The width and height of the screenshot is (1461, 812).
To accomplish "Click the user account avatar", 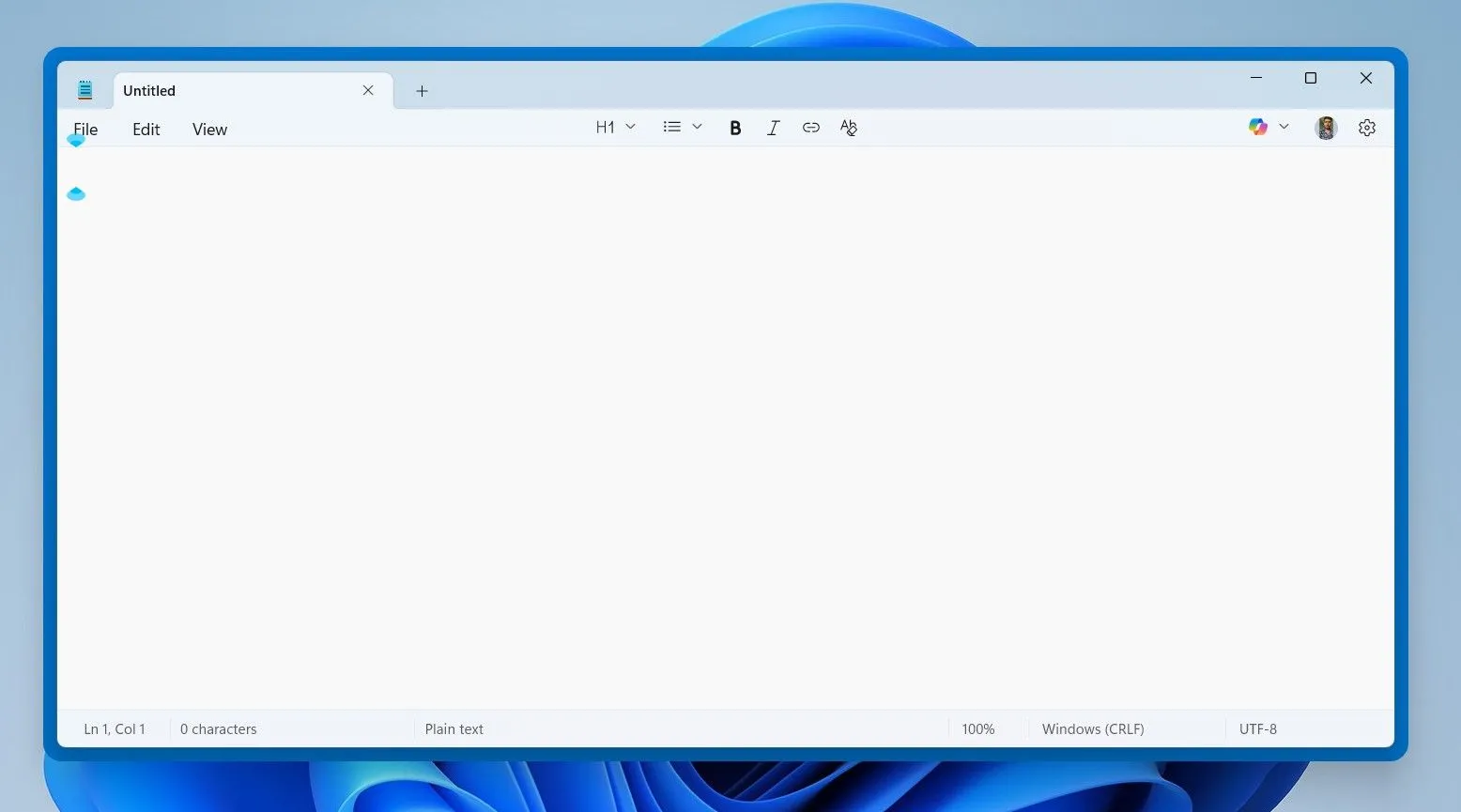I will tap(1325, 127).
